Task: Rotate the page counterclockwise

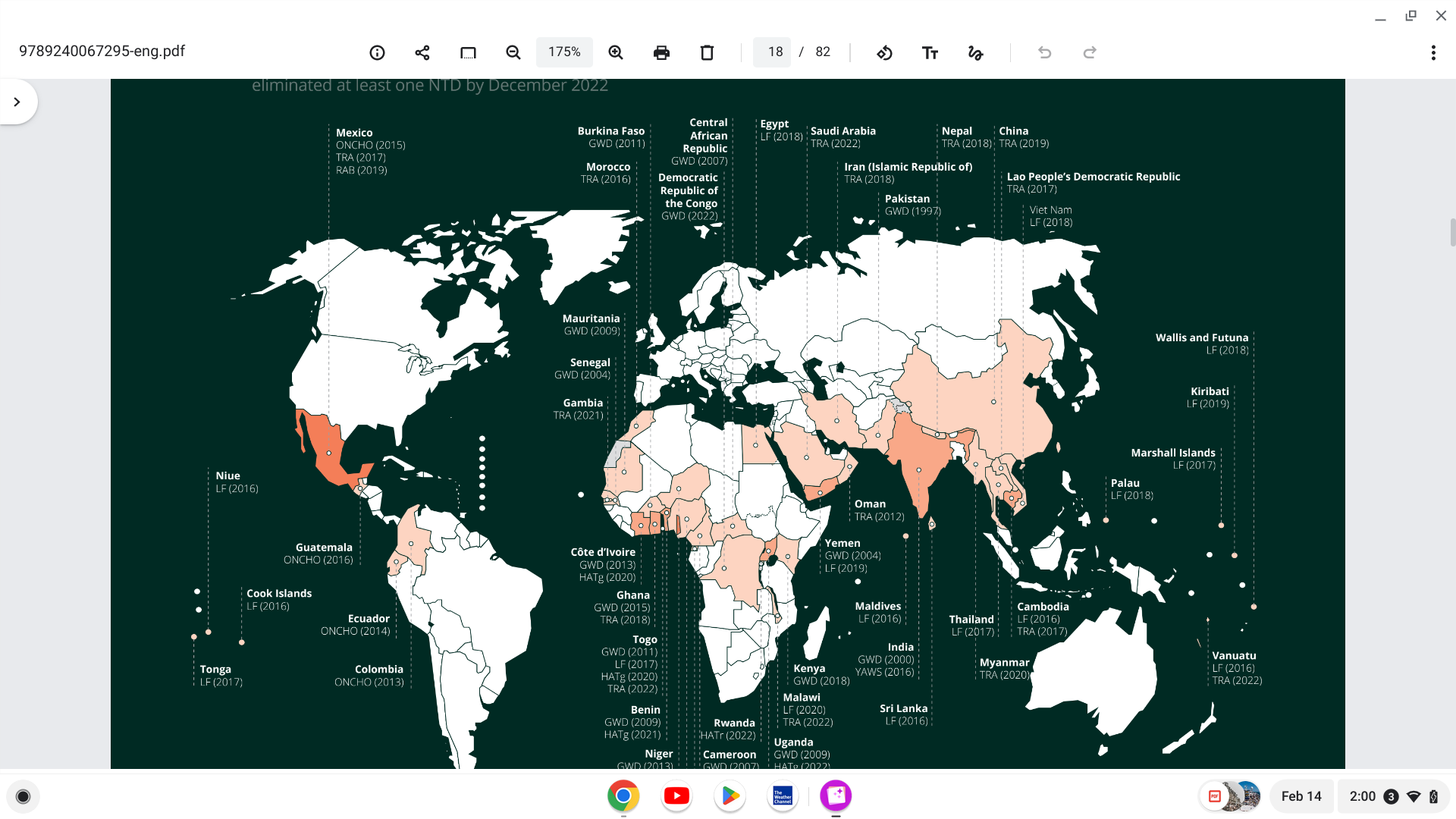Action: click(x=884, y=52)
